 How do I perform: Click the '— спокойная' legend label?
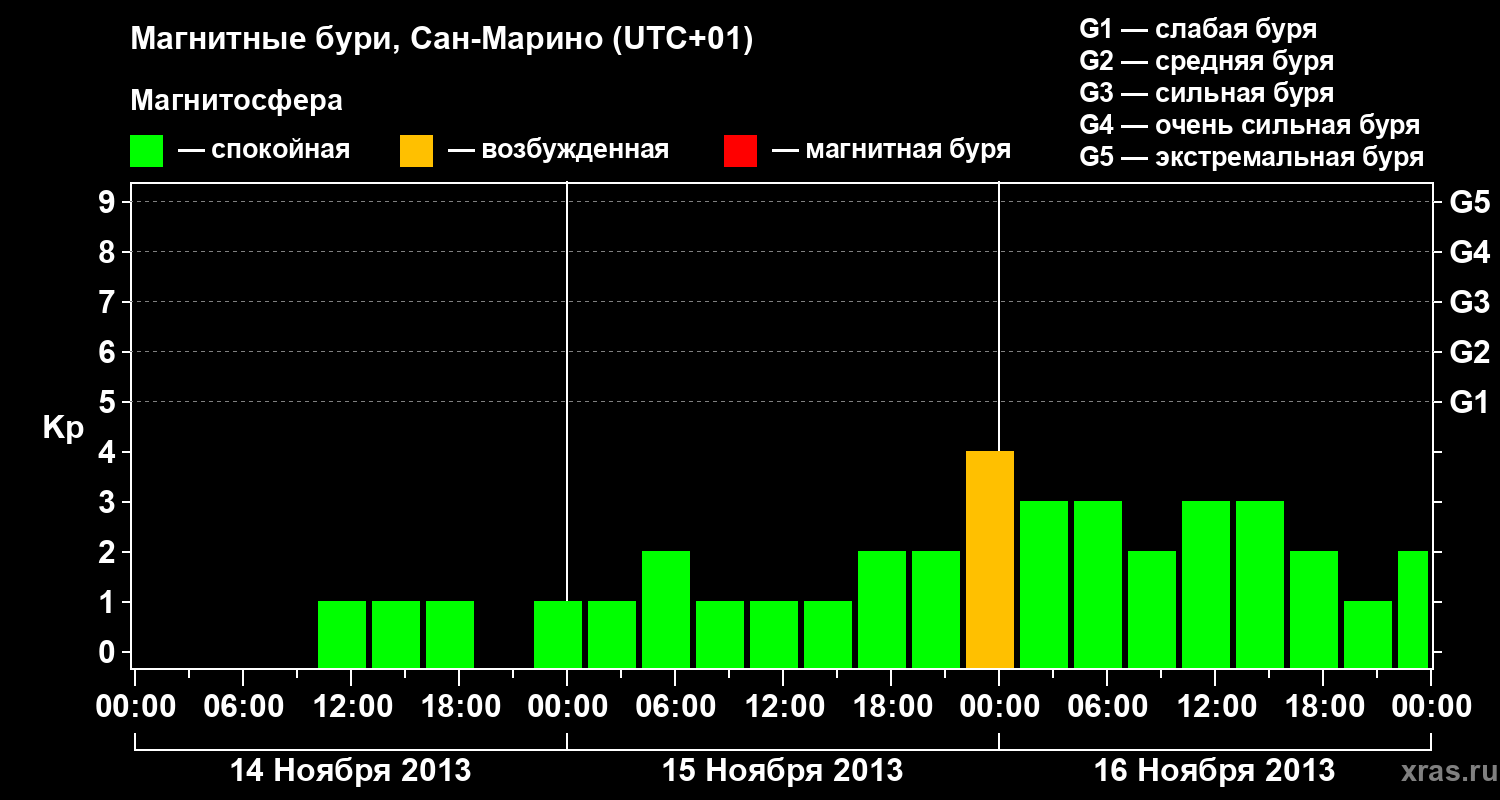pyautogui.click(x=264, y=150)
